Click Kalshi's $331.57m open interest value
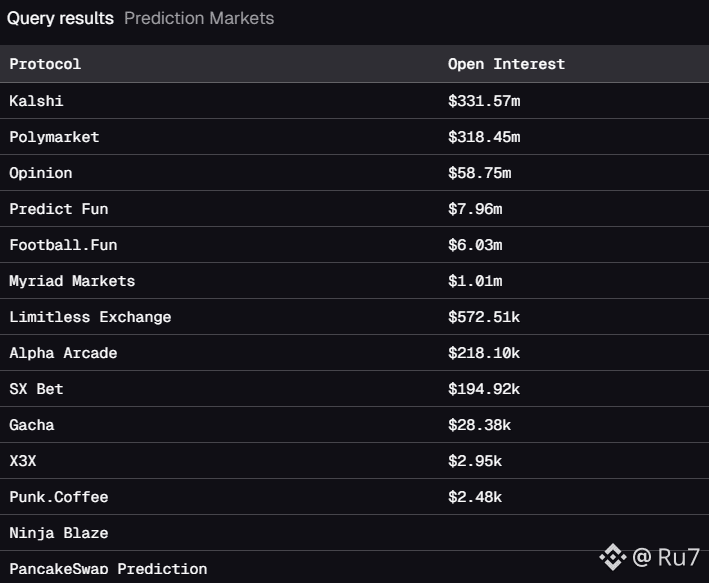709x583 pixels. (484, 101)
